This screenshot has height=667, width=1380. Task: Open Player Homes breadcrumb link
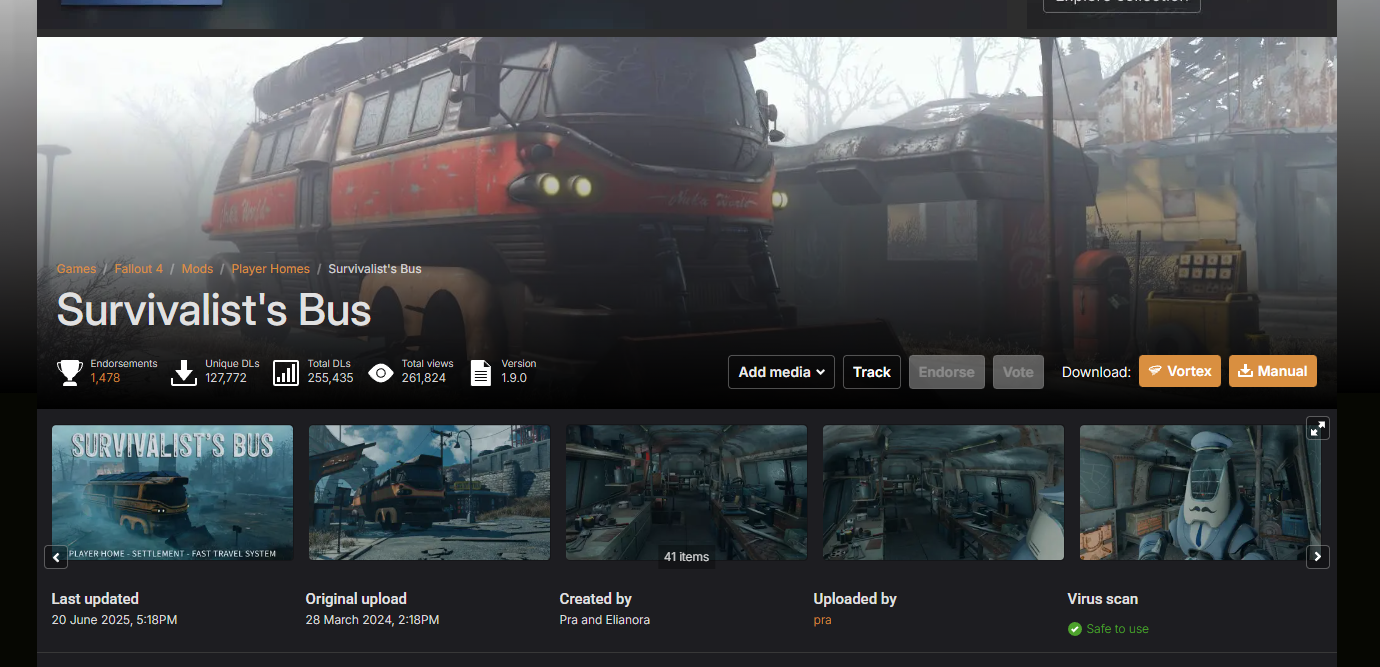[x=271, y=269]
